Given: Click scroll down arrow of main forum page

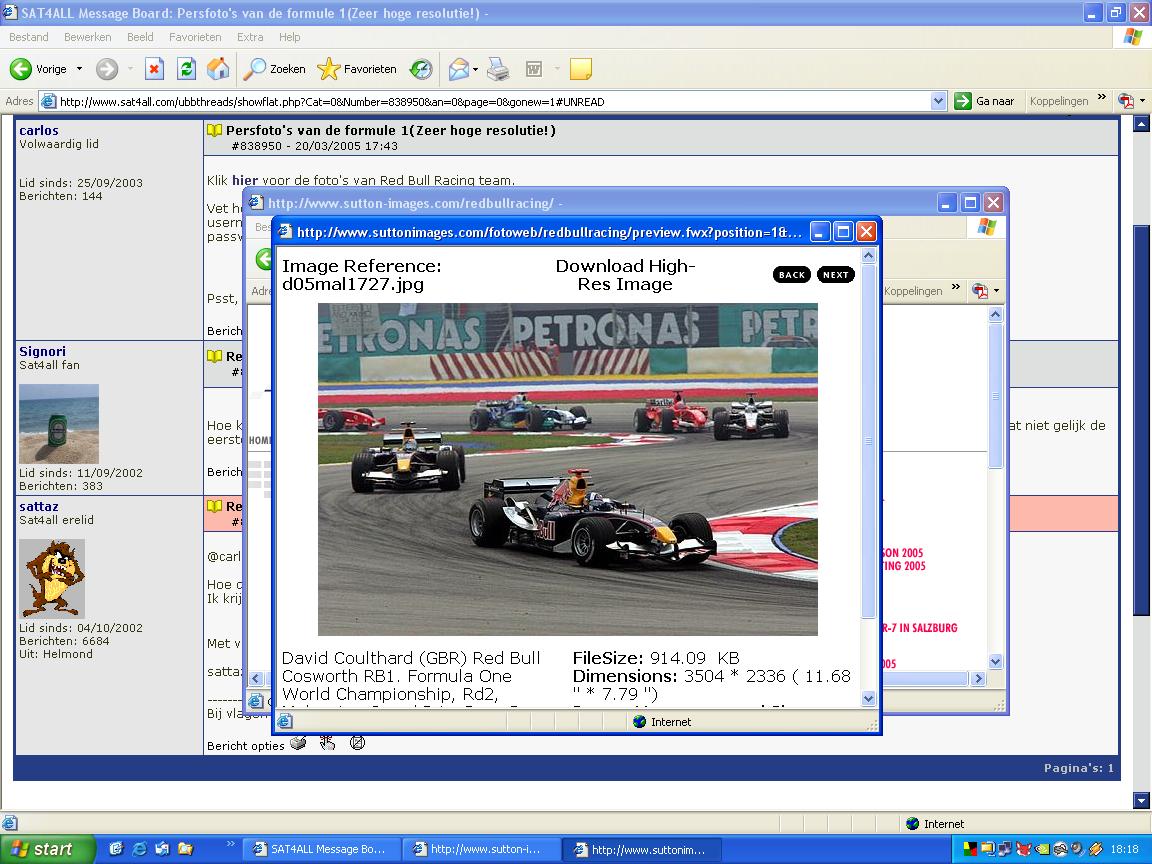Looking at the screenshot, I should coord(1141,800).
